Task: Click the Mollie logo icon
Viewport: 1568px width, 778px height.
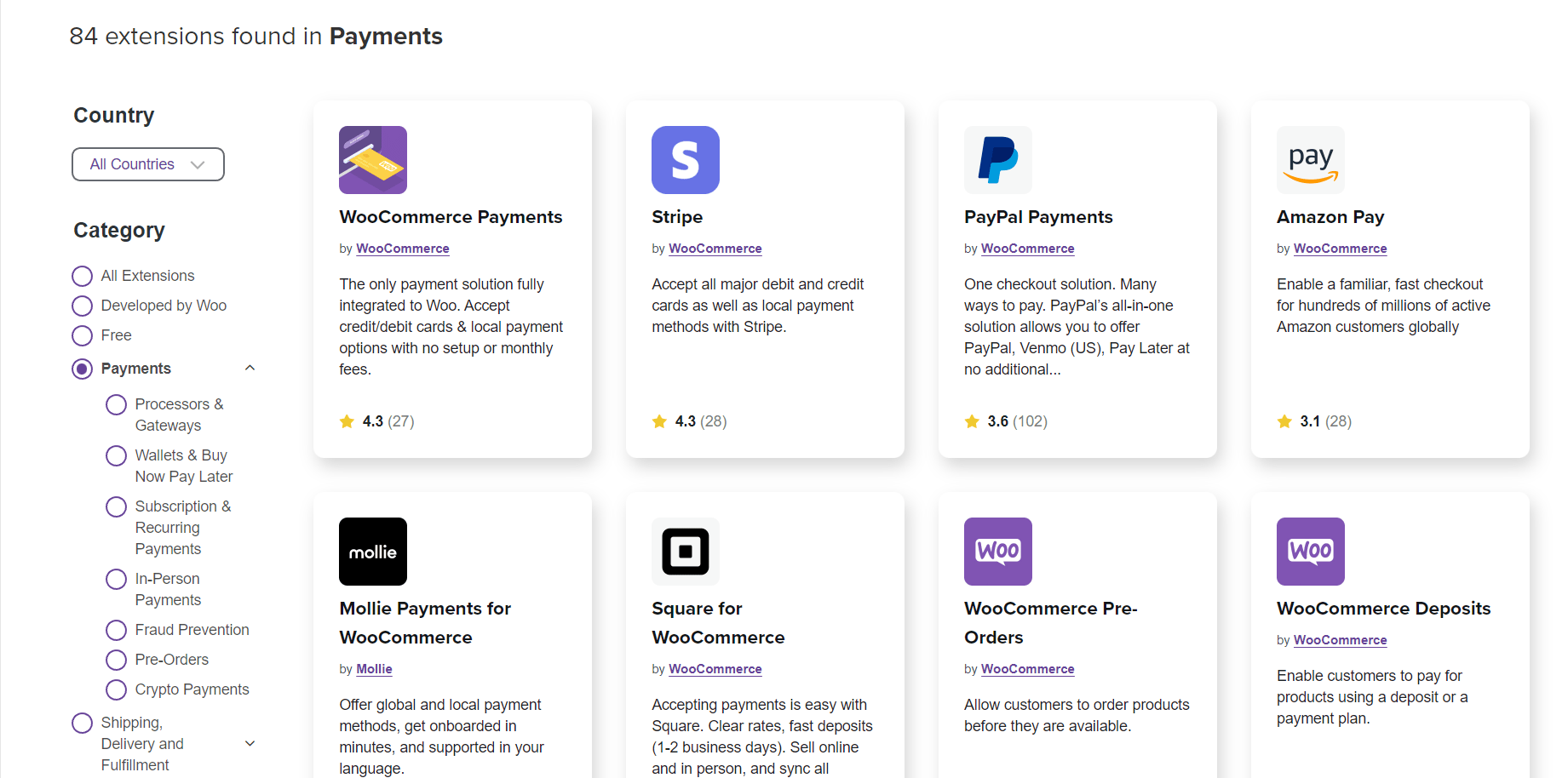Action: click(x=373, y=552)
